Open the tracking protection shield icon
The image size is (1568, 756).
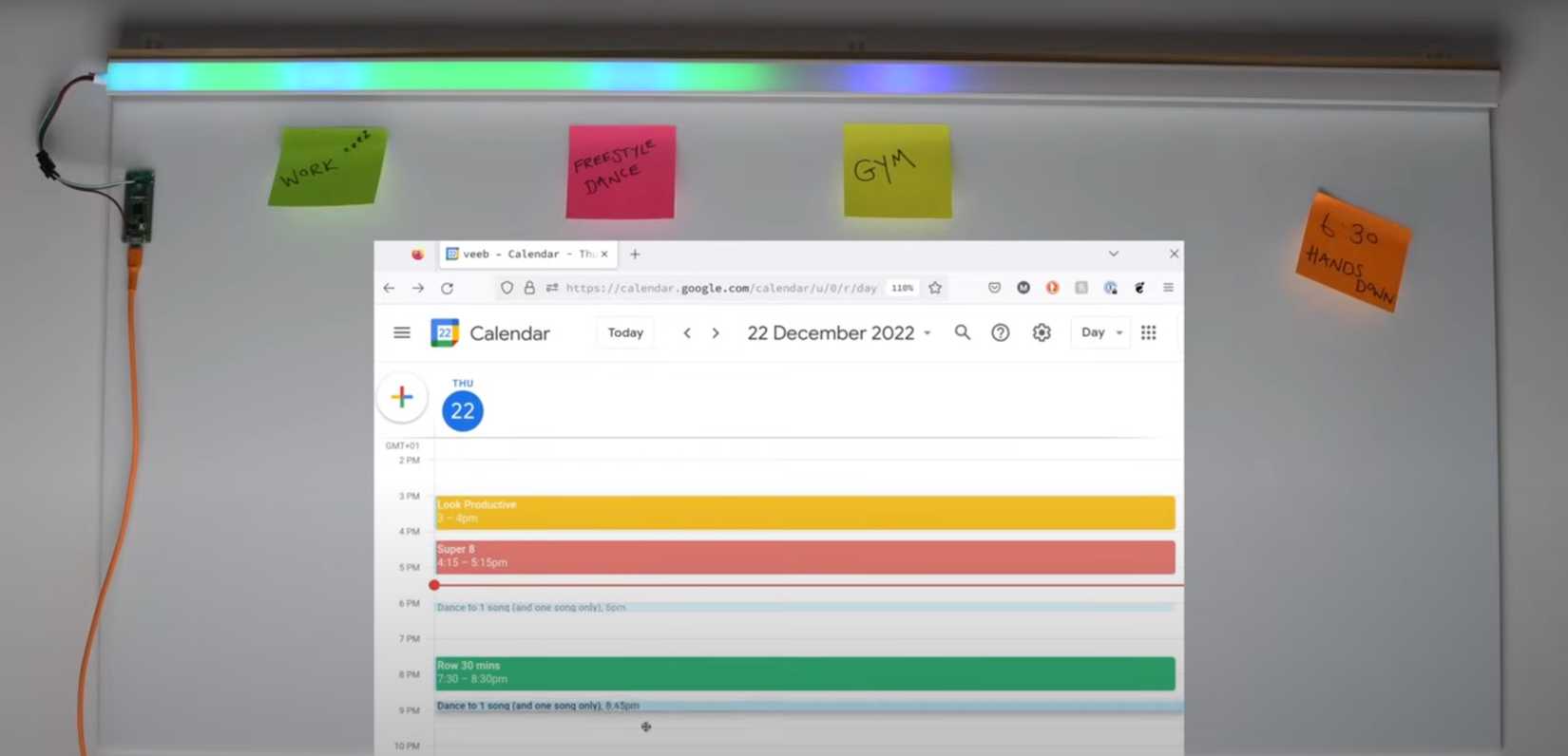pyautogui.click(x=507, y=288)
